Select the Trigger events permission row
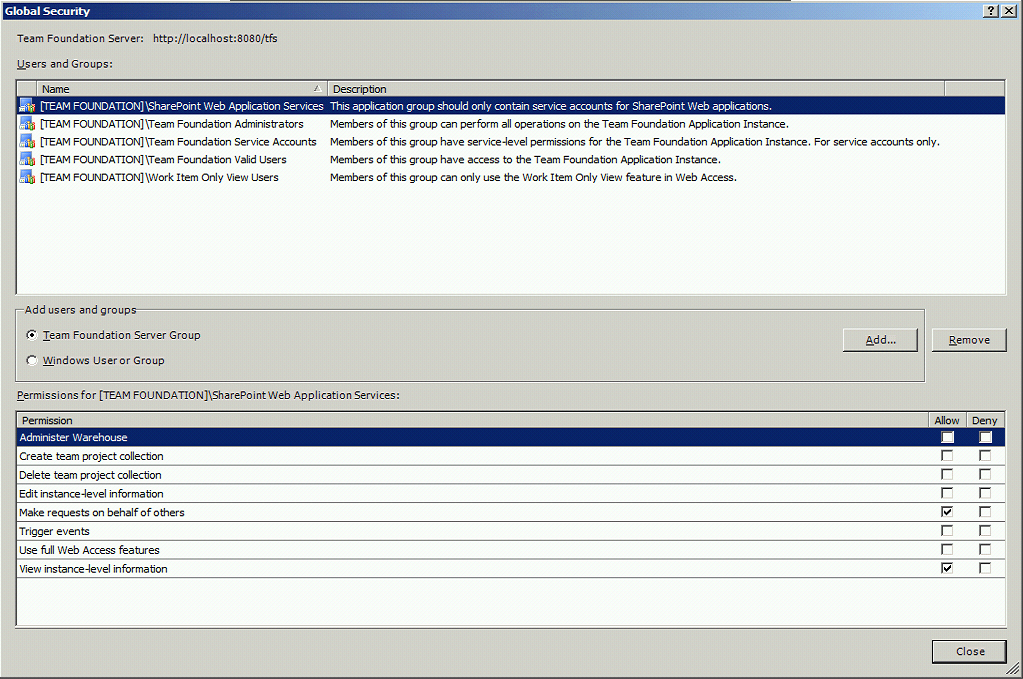 coord(511,531)
